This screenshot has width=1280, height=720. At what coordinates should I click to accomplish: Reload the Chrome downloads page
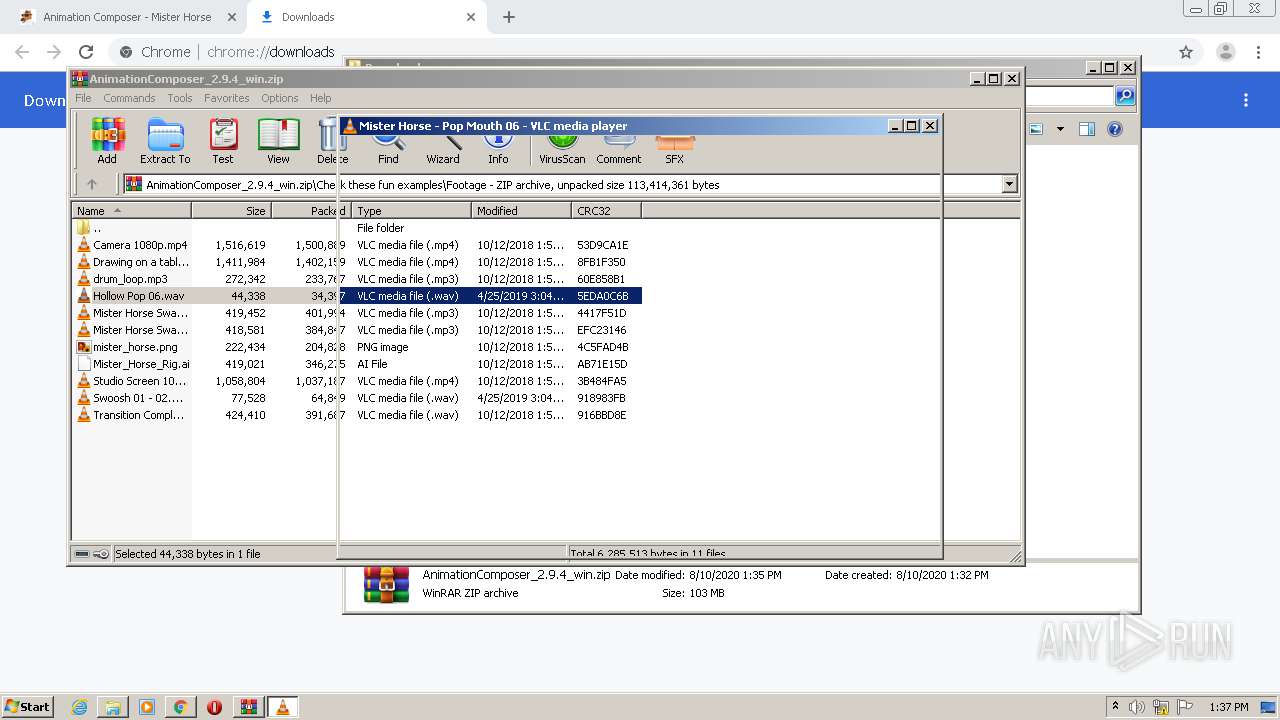[x=86, y=52]
